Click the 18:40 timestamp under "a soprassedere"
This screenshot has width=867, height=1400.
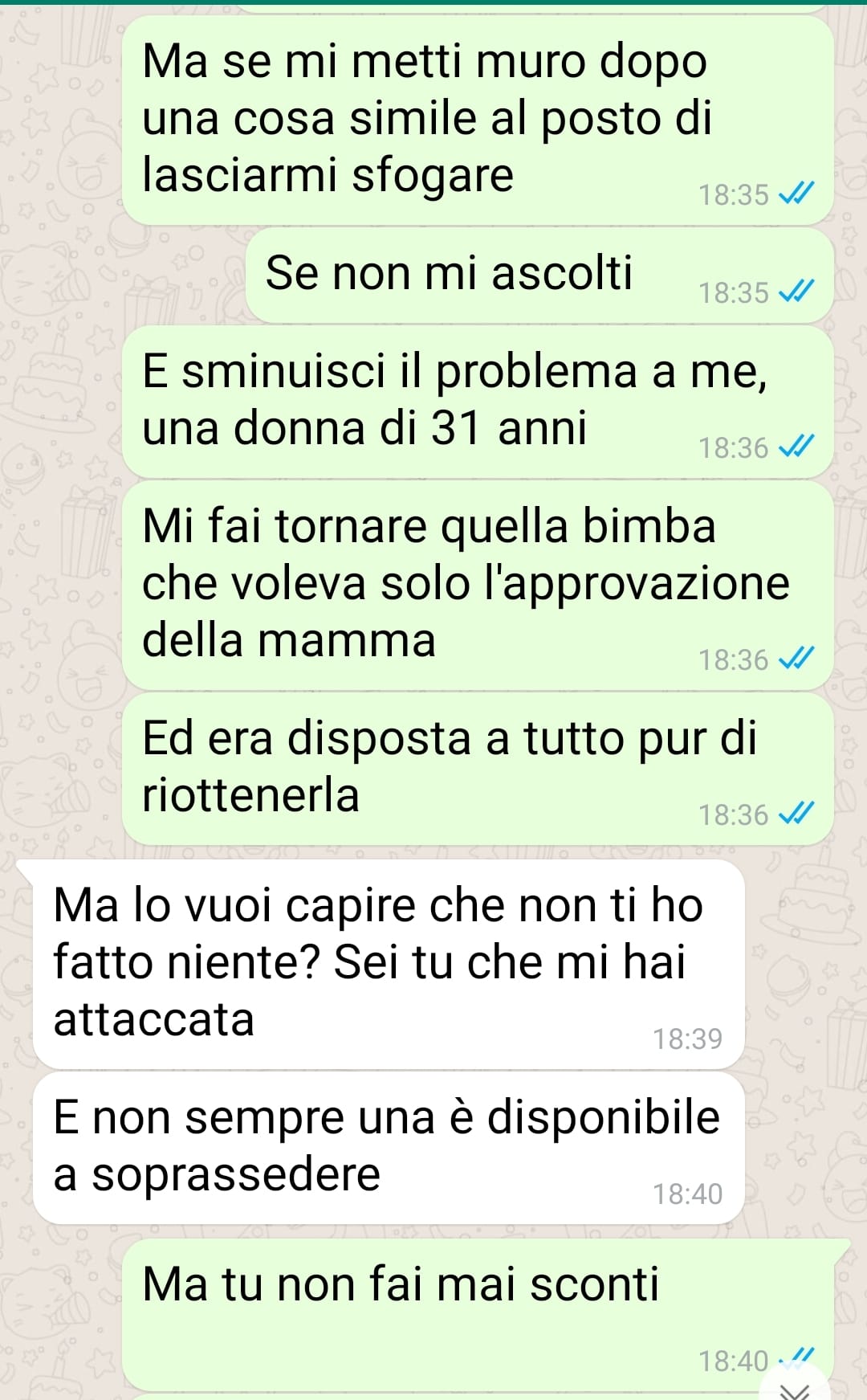(x=687, y=1194)
